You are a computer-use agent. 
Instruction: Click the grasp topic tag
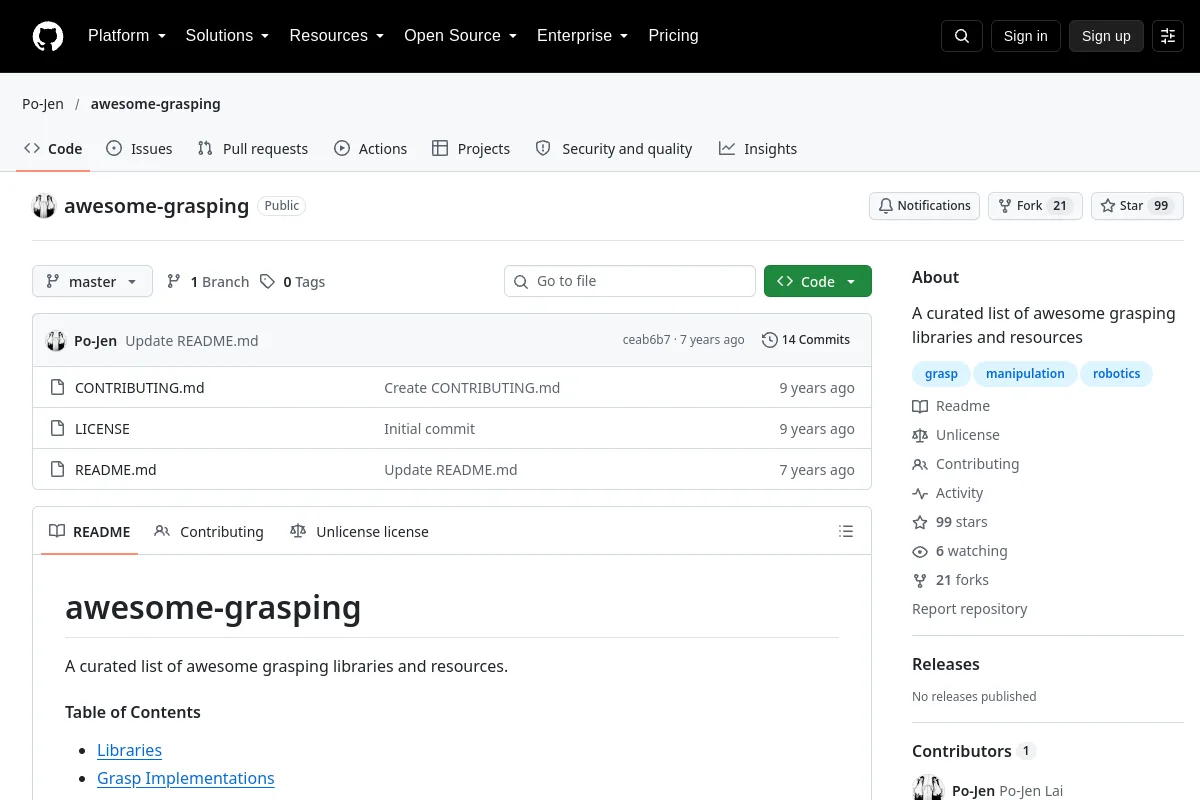[x=941, y=374]
